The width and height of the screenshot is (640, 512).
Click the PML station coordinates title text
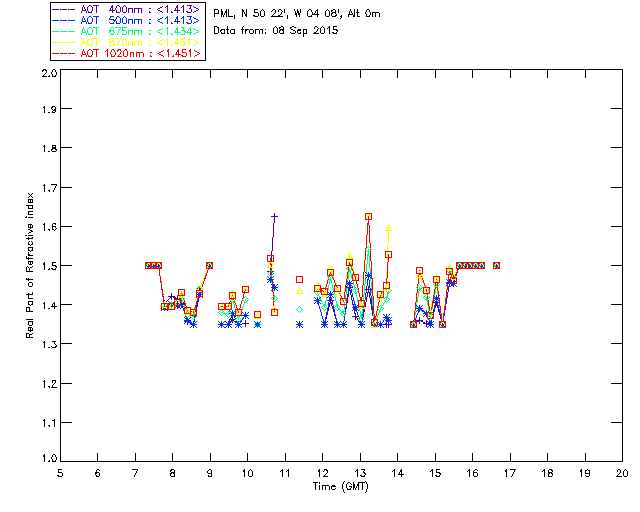[297, 14]
